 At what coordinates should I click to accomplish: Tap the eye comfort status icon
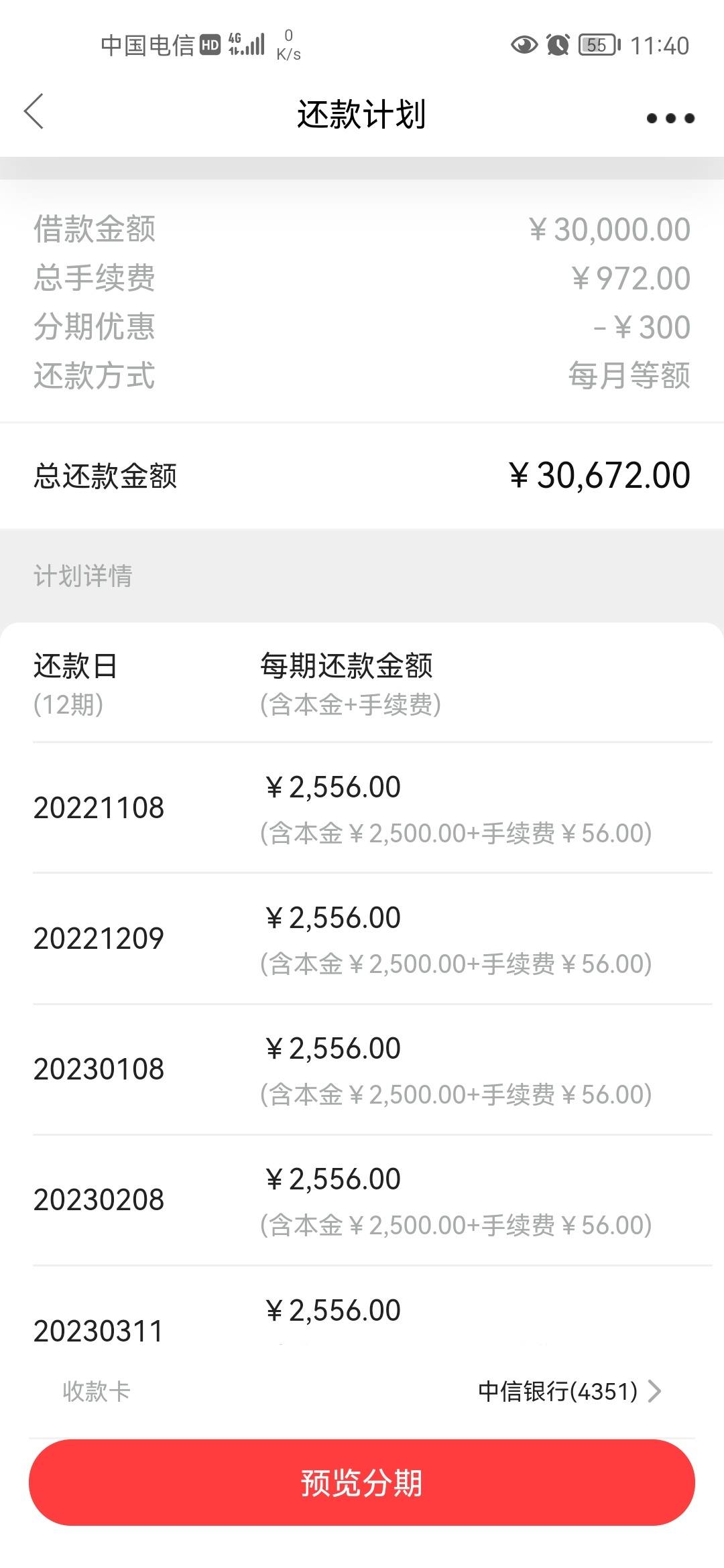tap(524, 46)
